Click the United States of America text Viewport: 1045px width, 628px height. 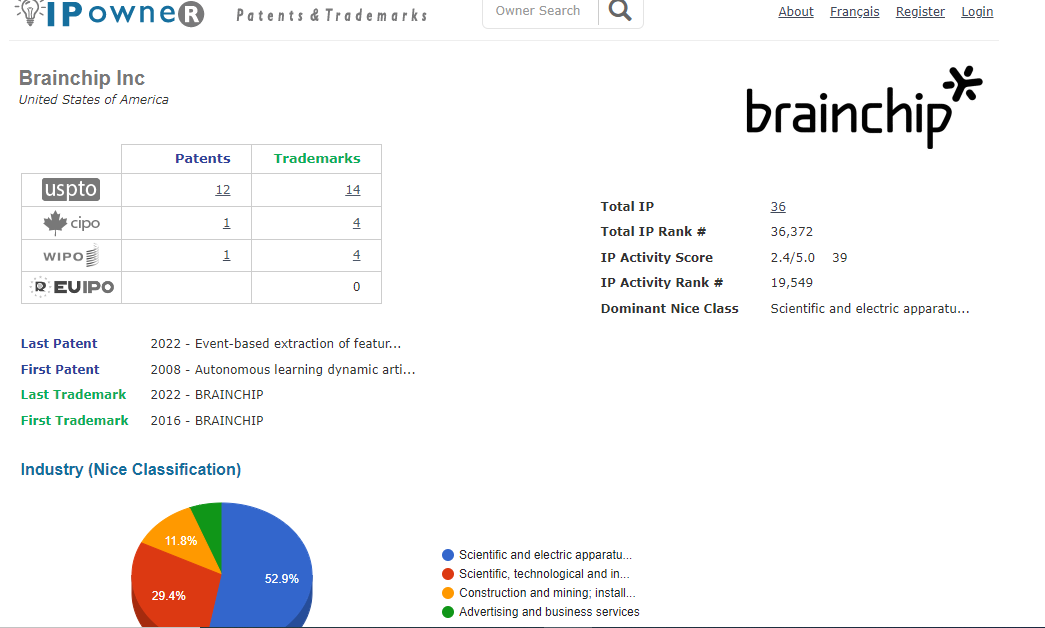(x=93, y=99)
